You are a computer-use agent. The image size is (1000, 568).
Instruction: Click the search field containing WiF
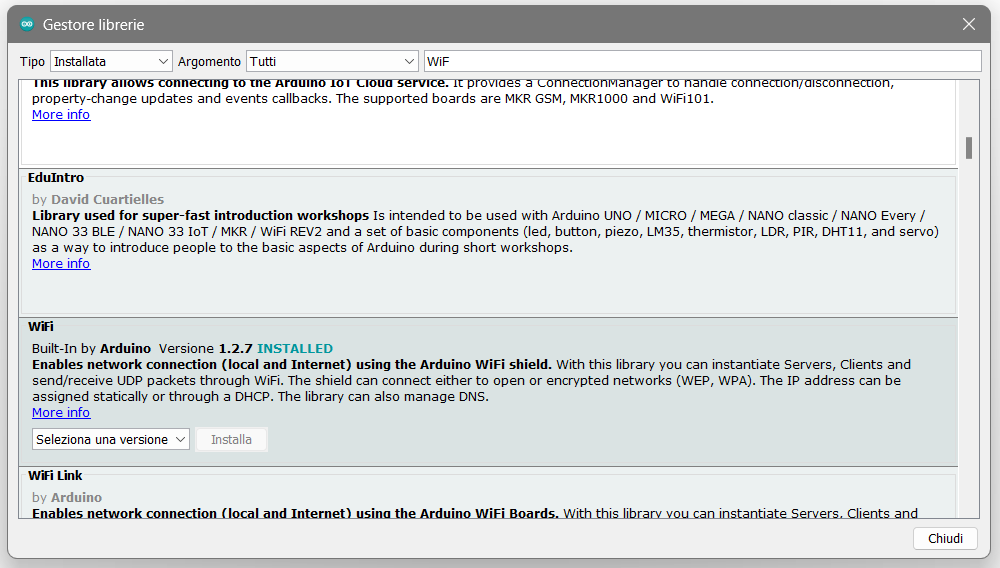(702, 61)
